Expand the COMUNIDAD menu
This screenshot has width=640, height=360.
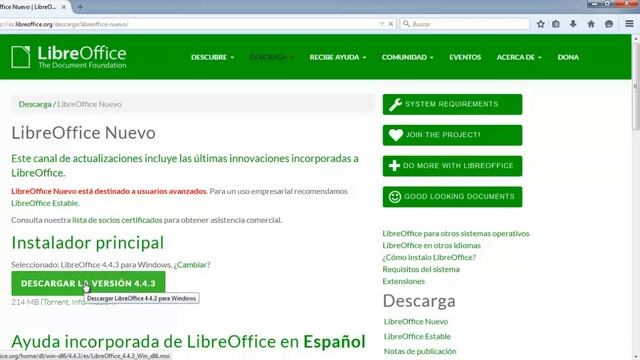tap(407, 57)
